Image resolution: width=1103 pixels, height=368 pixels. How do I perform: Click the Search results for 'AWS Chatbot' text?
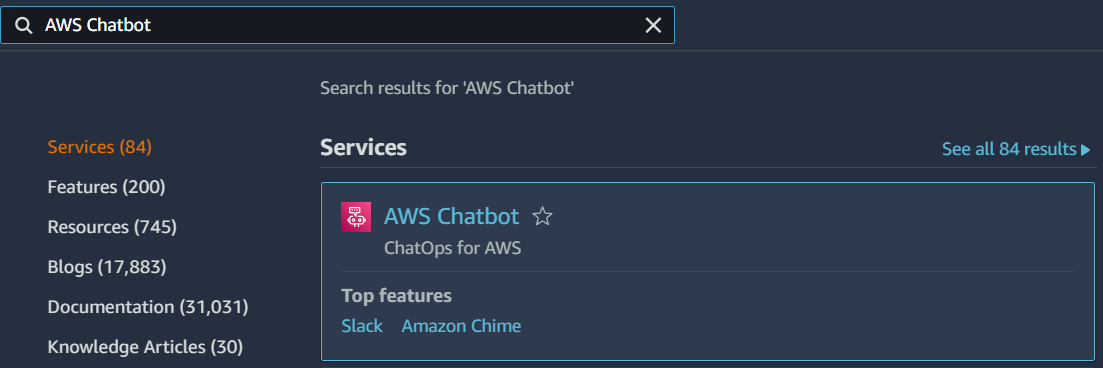tap(447, 89)
